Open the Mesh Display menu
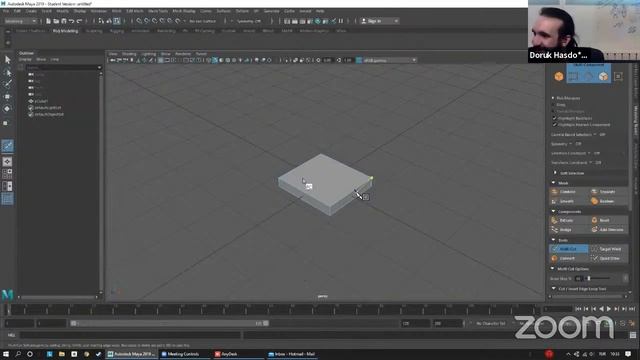The image size is (640, 360). pos(184,11)
